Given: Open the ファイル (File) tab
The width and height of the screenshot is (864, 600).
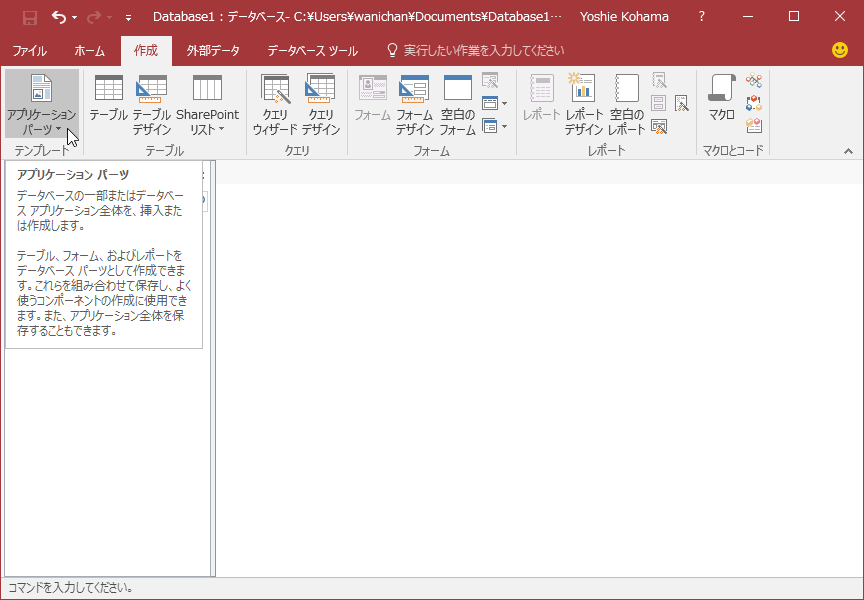Looking at the screenshot, I should pos(29,51).
